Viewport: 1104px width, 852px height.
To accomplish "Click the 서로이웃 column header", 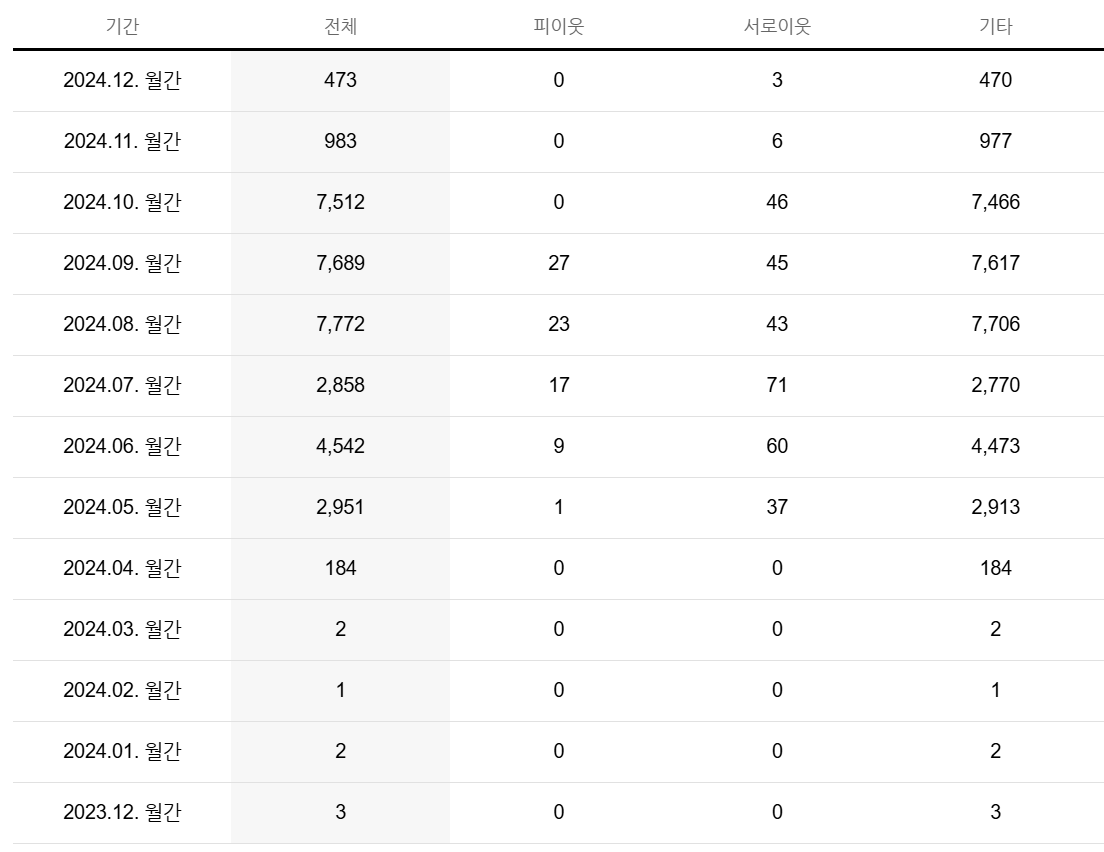I will coord(777,26).
